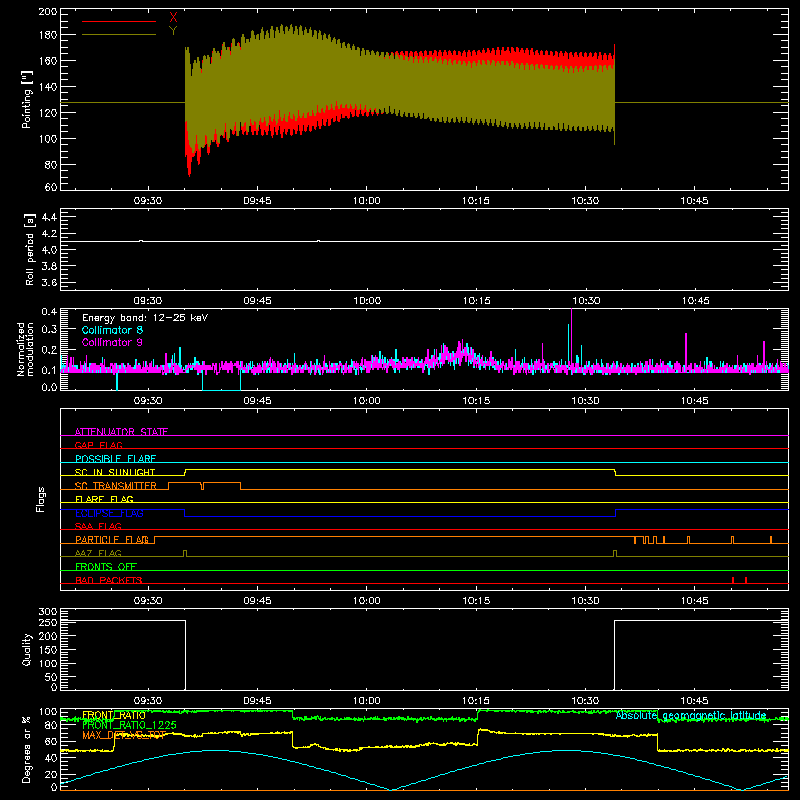
Task: Click 10:15 on the Quality plot time axis
Action: point(476,701)
